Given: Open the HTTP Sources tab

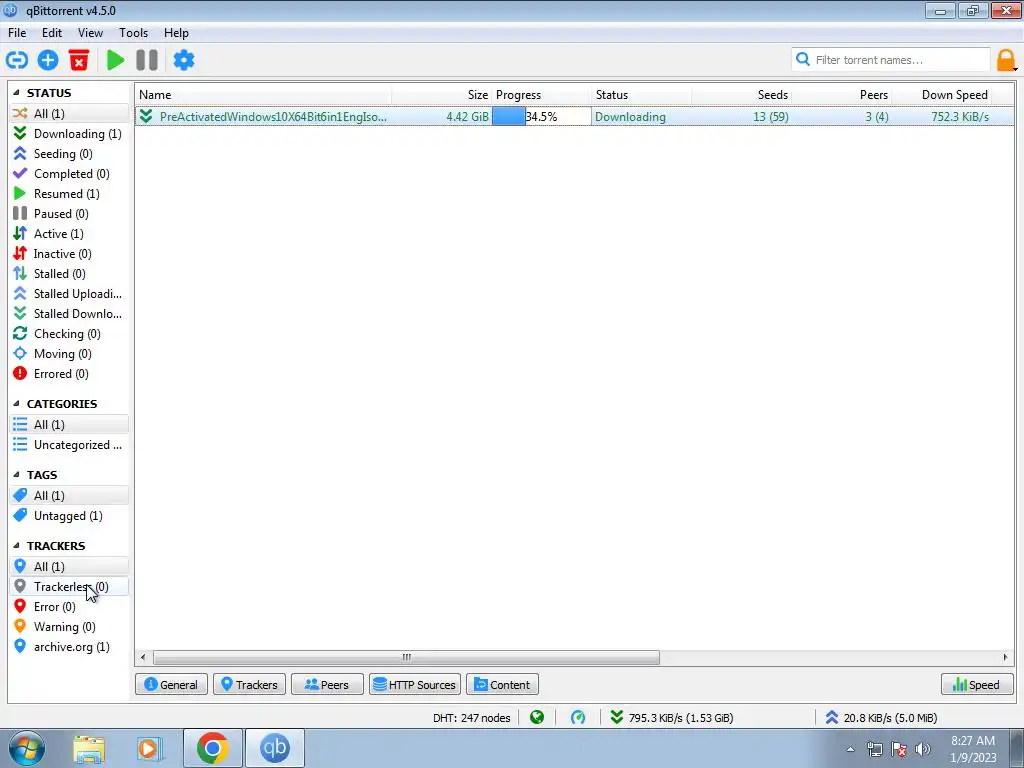Looking at the screenshot, I should pos(415,684).
